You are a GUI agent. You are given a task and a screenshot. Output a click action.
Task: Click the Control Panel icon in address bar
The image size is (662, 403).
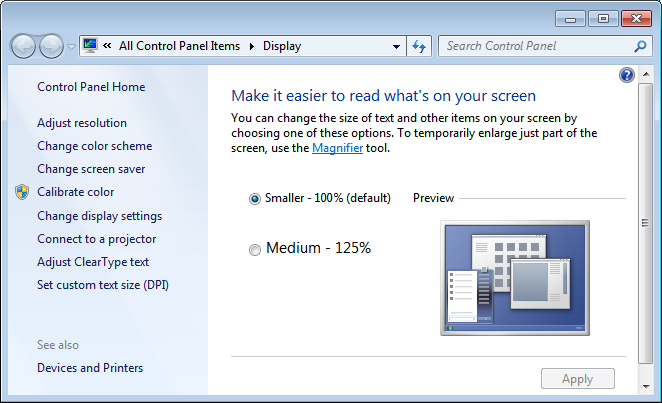coord(90,46)
